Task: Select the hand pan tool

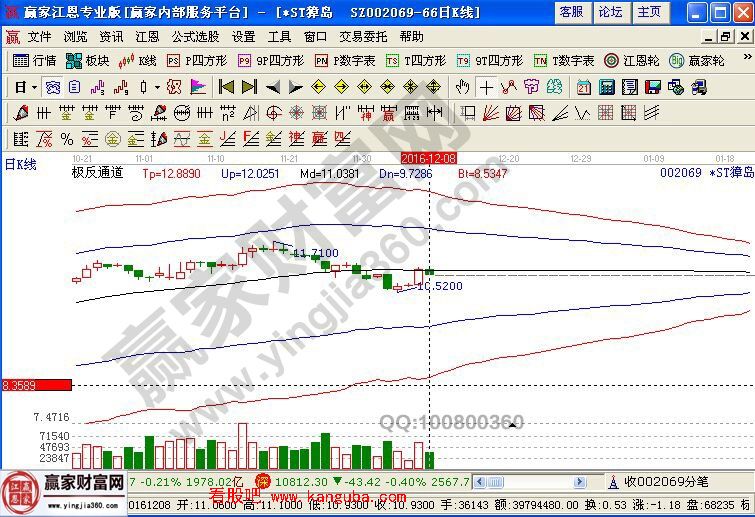Action: point(463,87)
